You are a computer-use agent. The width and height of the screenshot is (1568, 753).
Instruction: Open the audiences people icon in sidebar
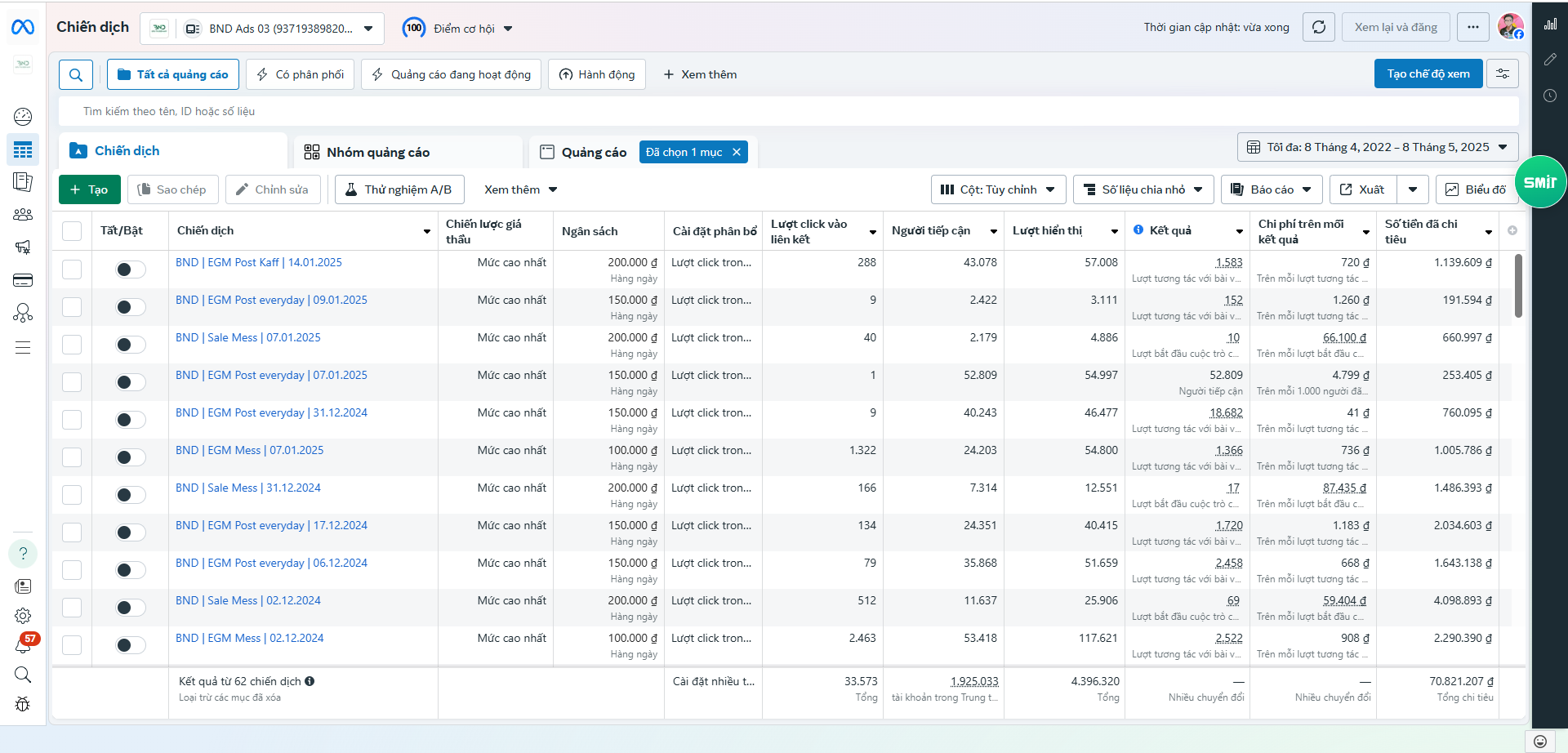(x=23, y=215)
